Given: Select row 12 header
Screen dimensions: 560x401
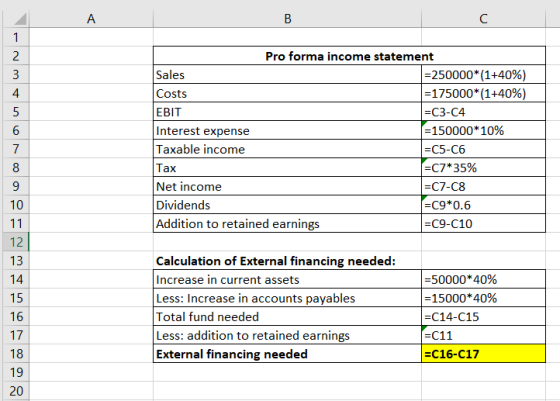Looking at the screenshot, I should coord(16,242).
